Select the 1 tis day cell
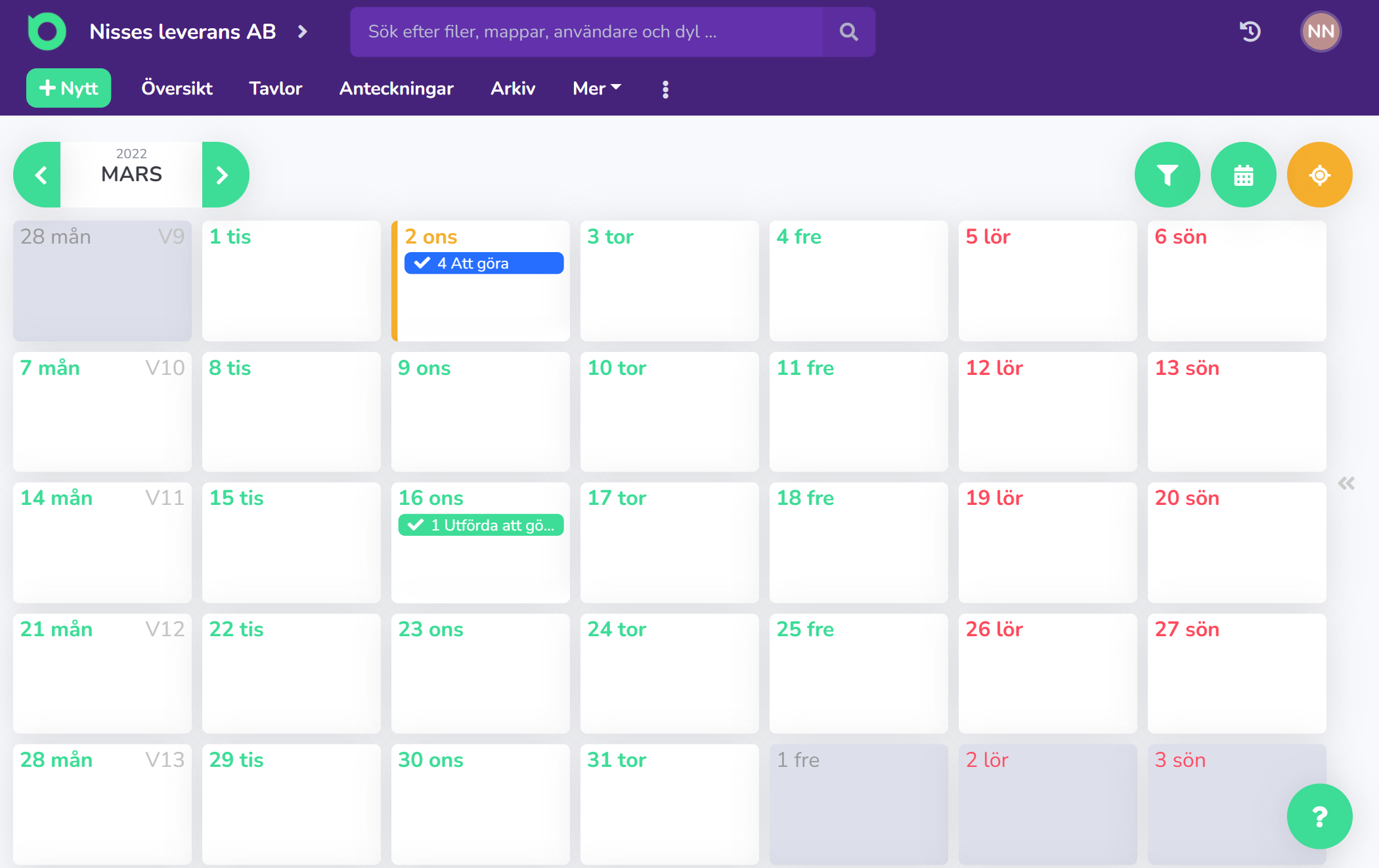The width and height of the screenshot is (1379, 868). point(292,281)
